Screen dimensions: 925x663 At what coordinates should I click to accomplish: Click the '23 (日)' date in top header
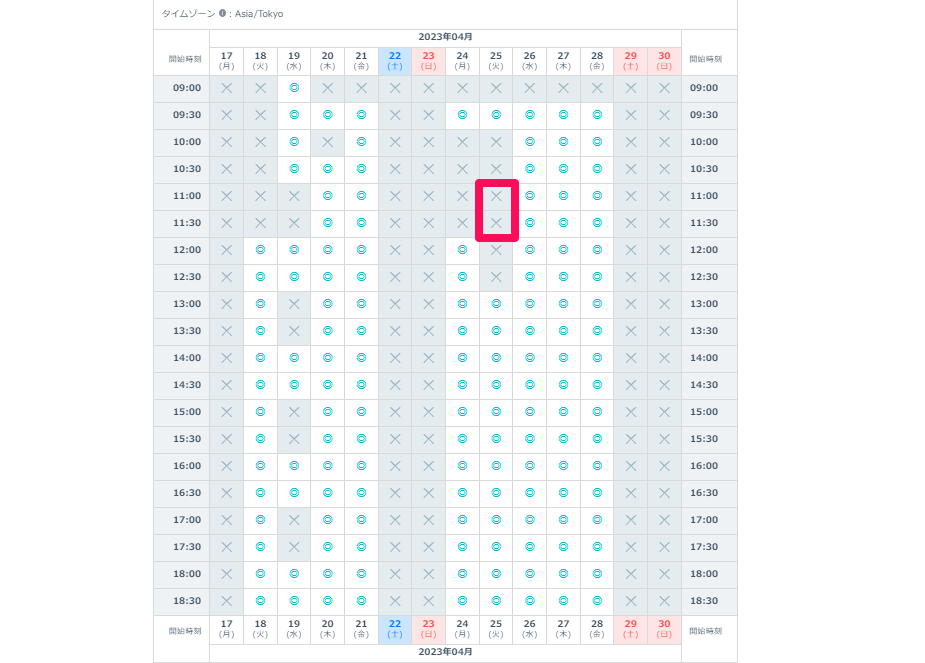point(429,61)
